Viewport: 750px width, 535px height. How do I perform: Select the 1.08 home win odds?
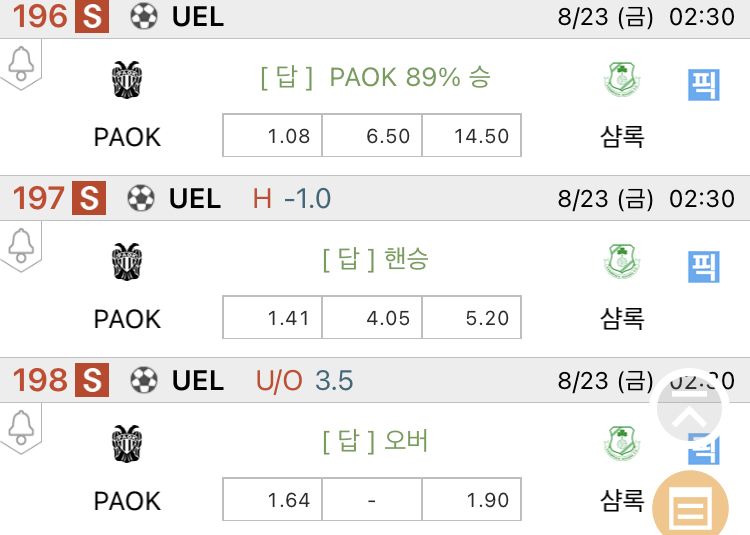(272, 135)
